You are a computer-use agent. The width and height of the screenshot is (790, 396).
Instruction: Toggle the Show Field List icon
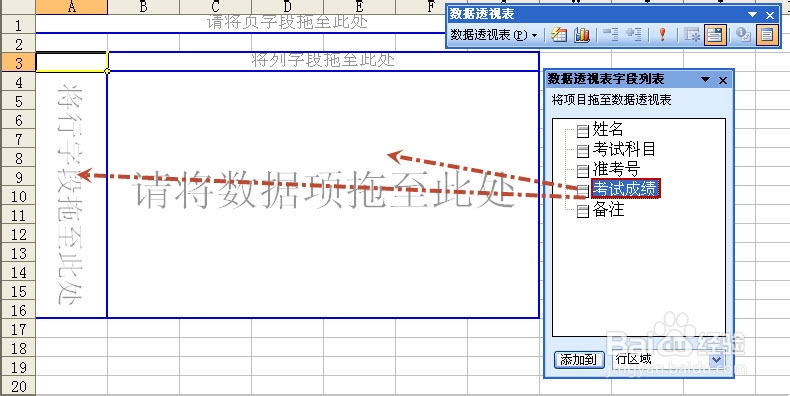[x=767, y=35]
